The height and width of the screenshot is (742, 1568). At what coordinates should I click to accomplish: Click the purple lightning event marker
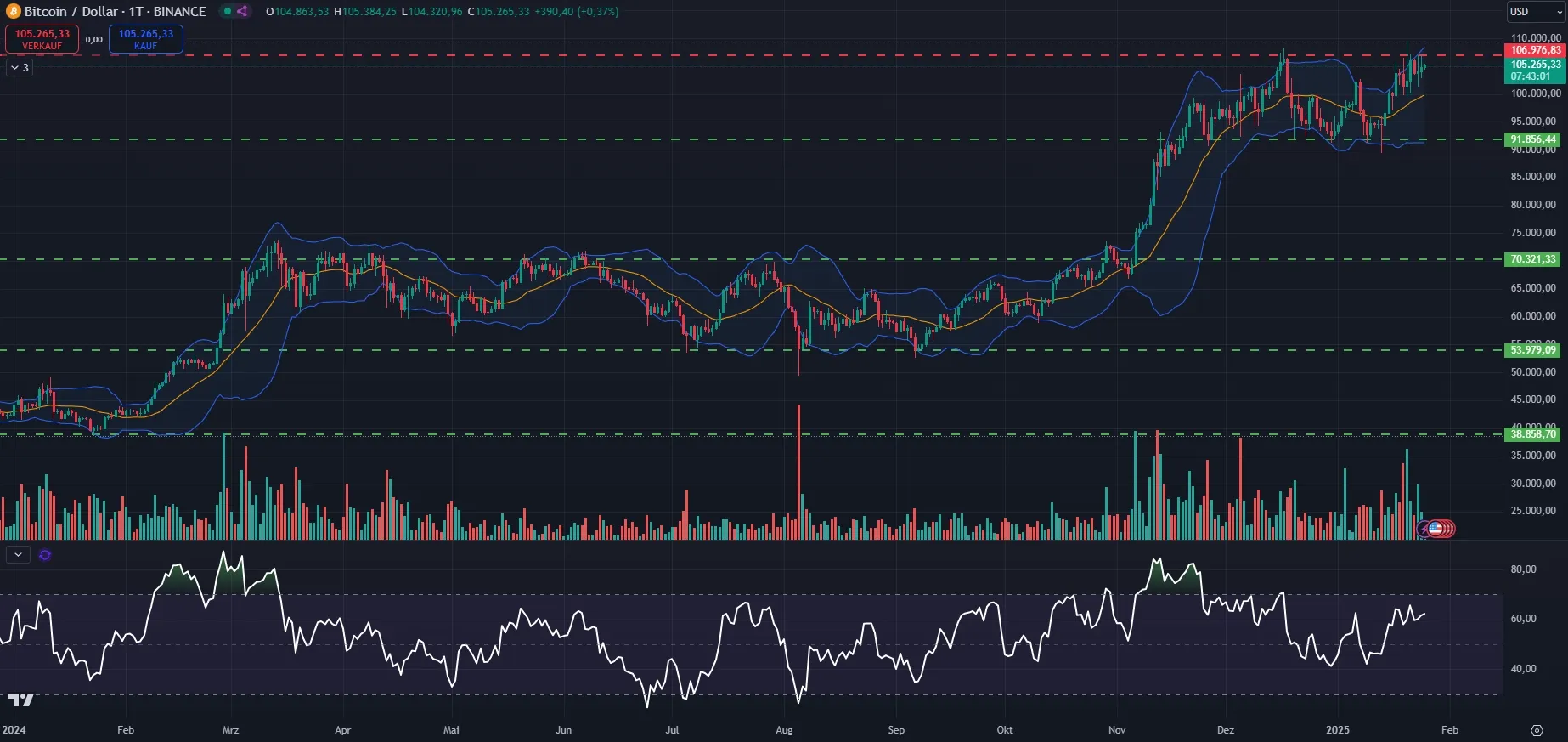1424,530
